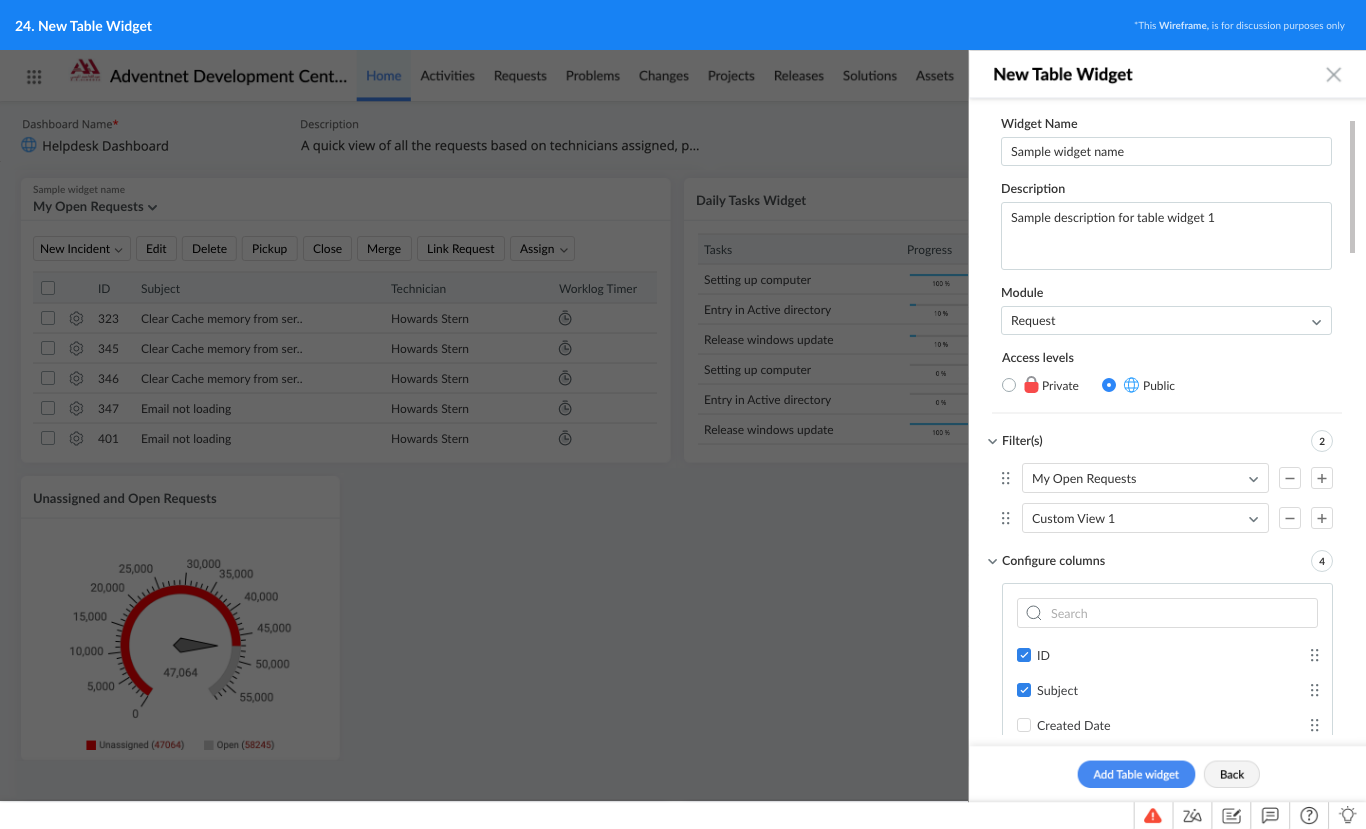Open the apps grid launcher icon
Screen dimensions: 1366x829
pyautogui.click(x=34, y=77)
